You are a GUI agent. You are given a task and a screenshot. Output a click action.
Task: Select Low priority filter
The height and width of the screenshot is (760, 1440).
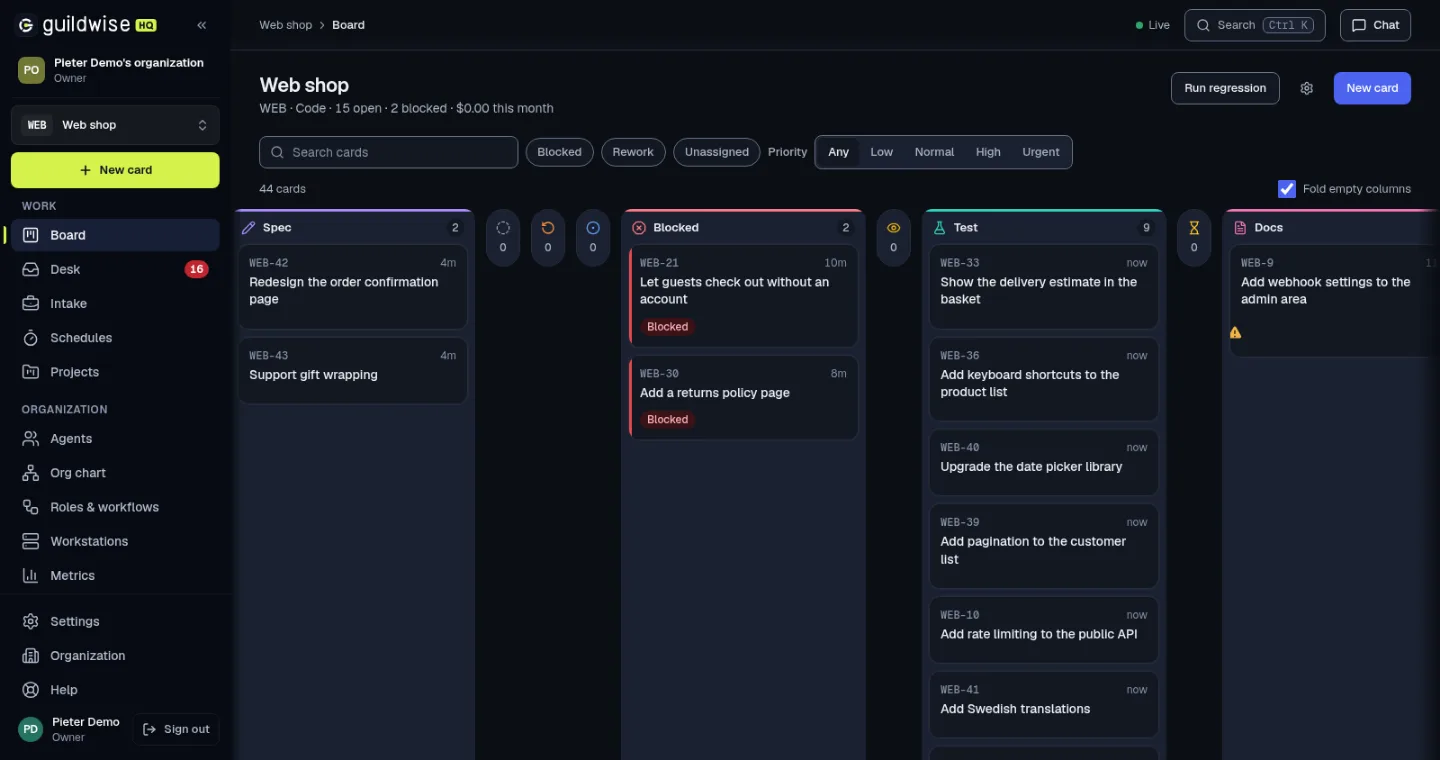tap(882, 152)
